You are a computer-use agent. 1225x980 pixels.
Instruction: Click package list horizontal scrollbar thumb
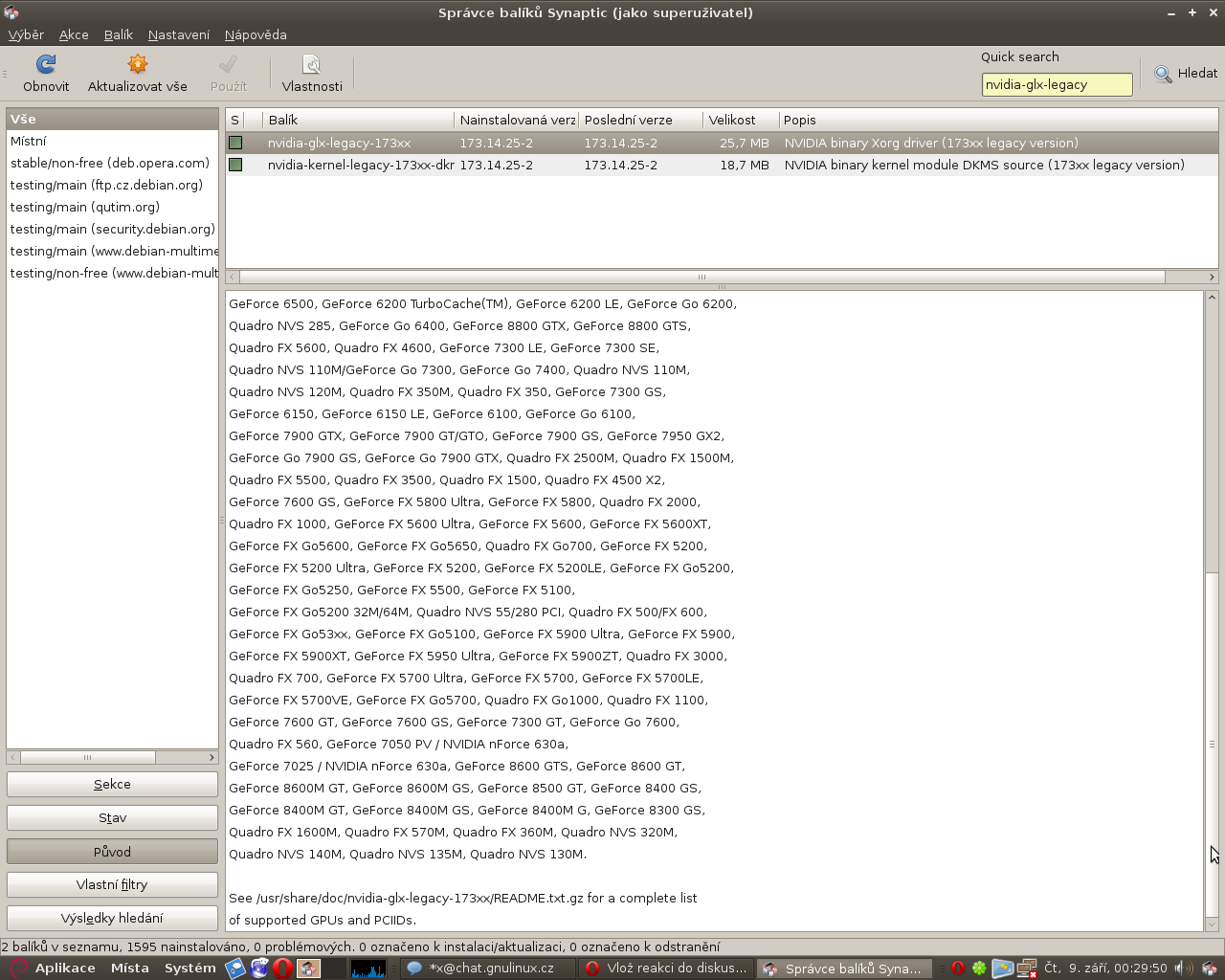[x=702, y=277]
